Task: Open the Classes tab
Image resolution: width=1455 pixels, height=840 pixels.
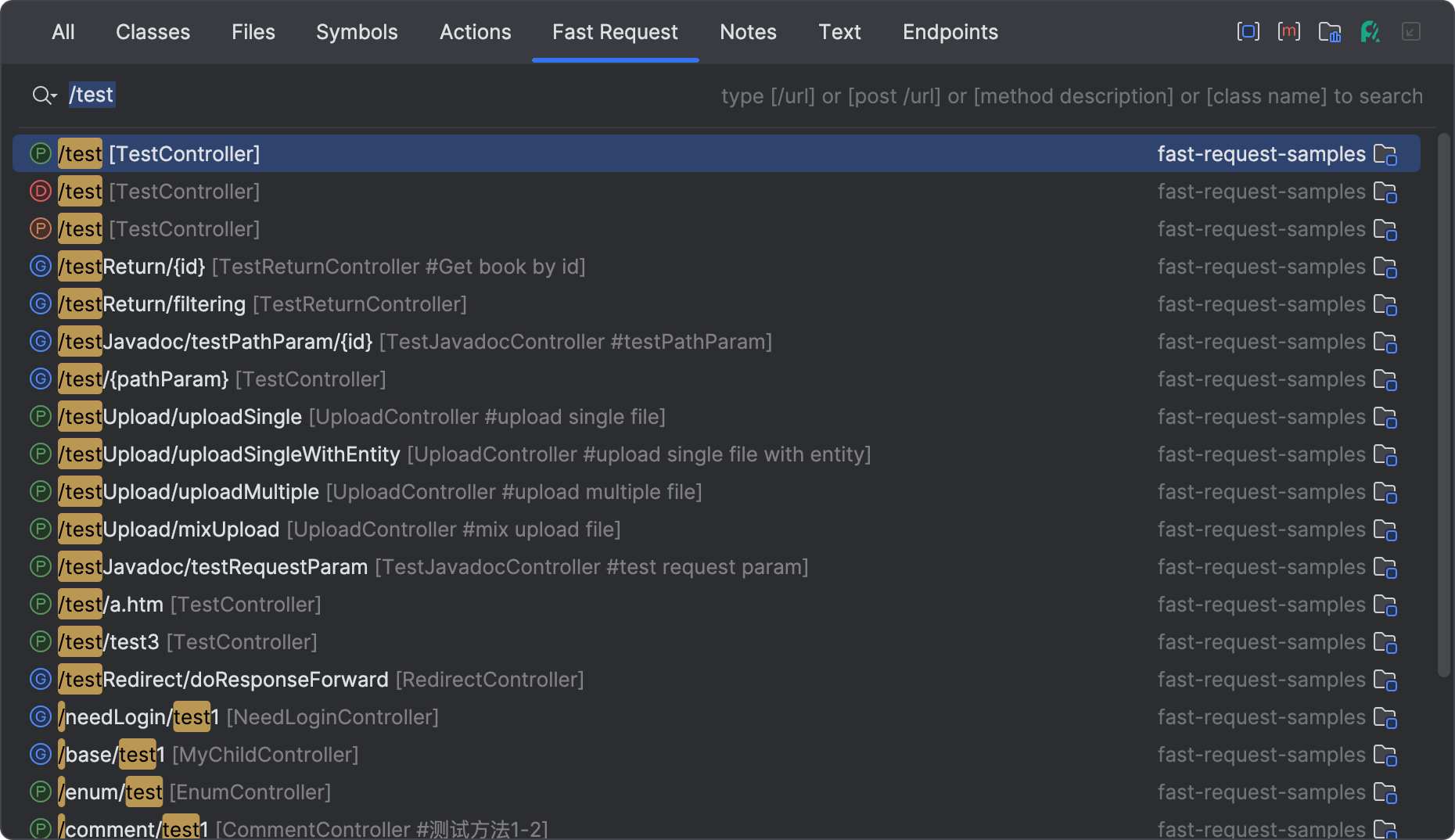Action: 153,32
